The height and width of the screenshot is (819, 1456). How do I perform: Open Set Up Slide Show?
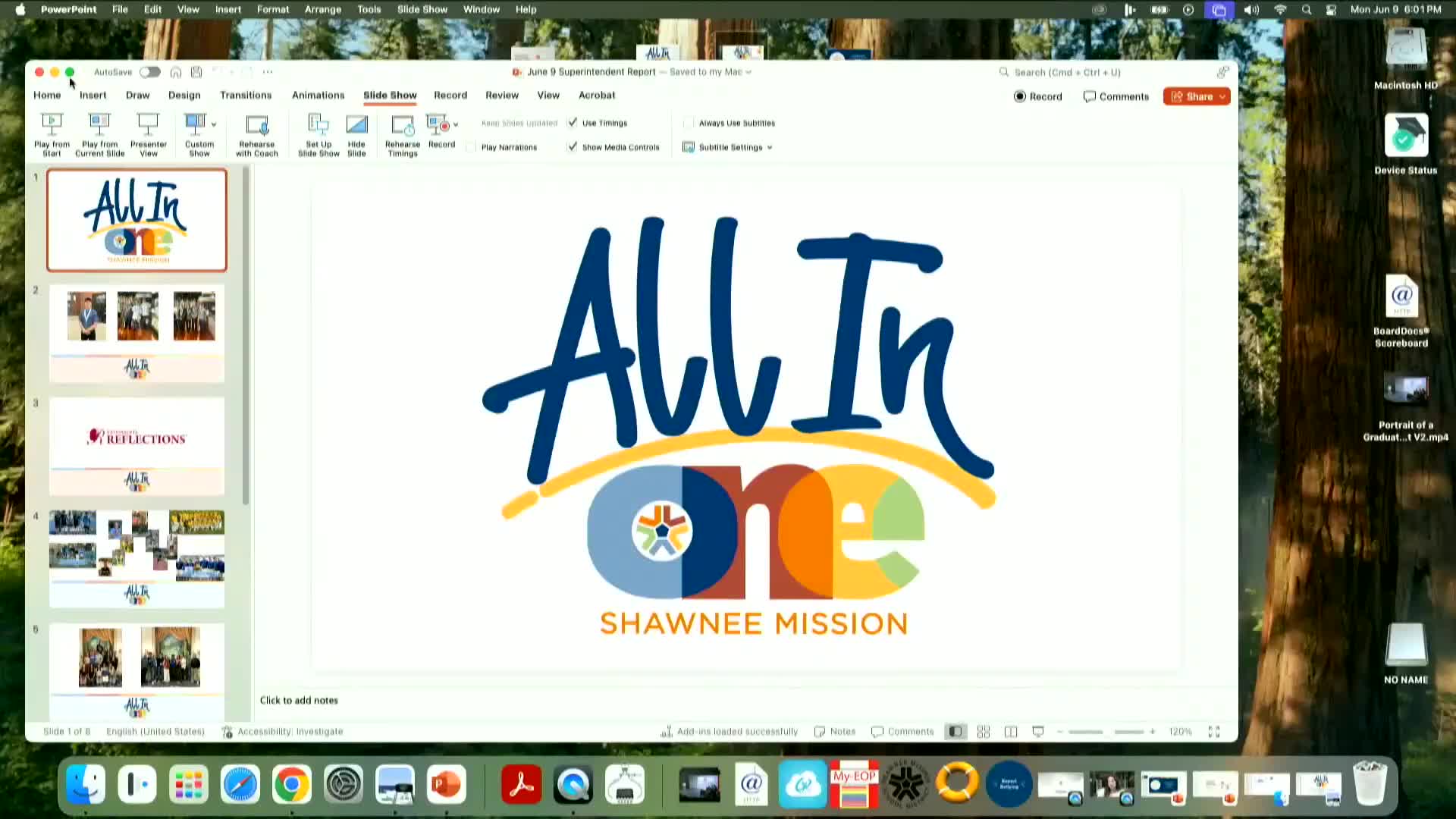pyautogui.click(x=318, y=134)
